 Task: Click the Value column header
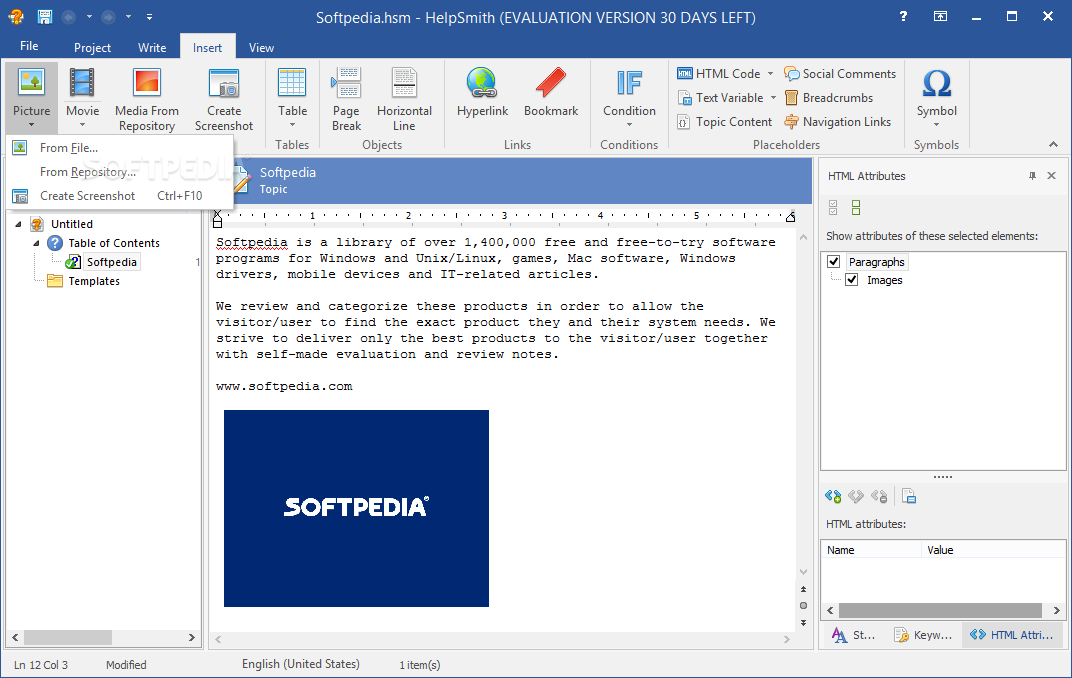point(993,550)
